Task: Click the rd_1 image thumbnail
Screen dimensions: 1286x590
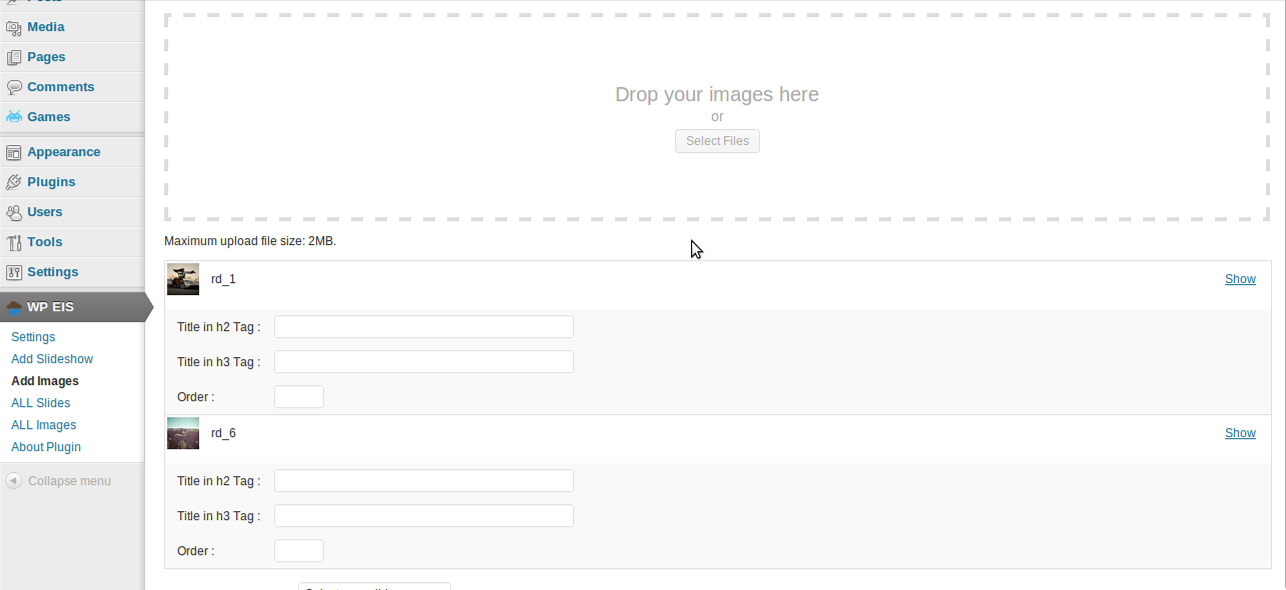Action: tap(183, 279)
